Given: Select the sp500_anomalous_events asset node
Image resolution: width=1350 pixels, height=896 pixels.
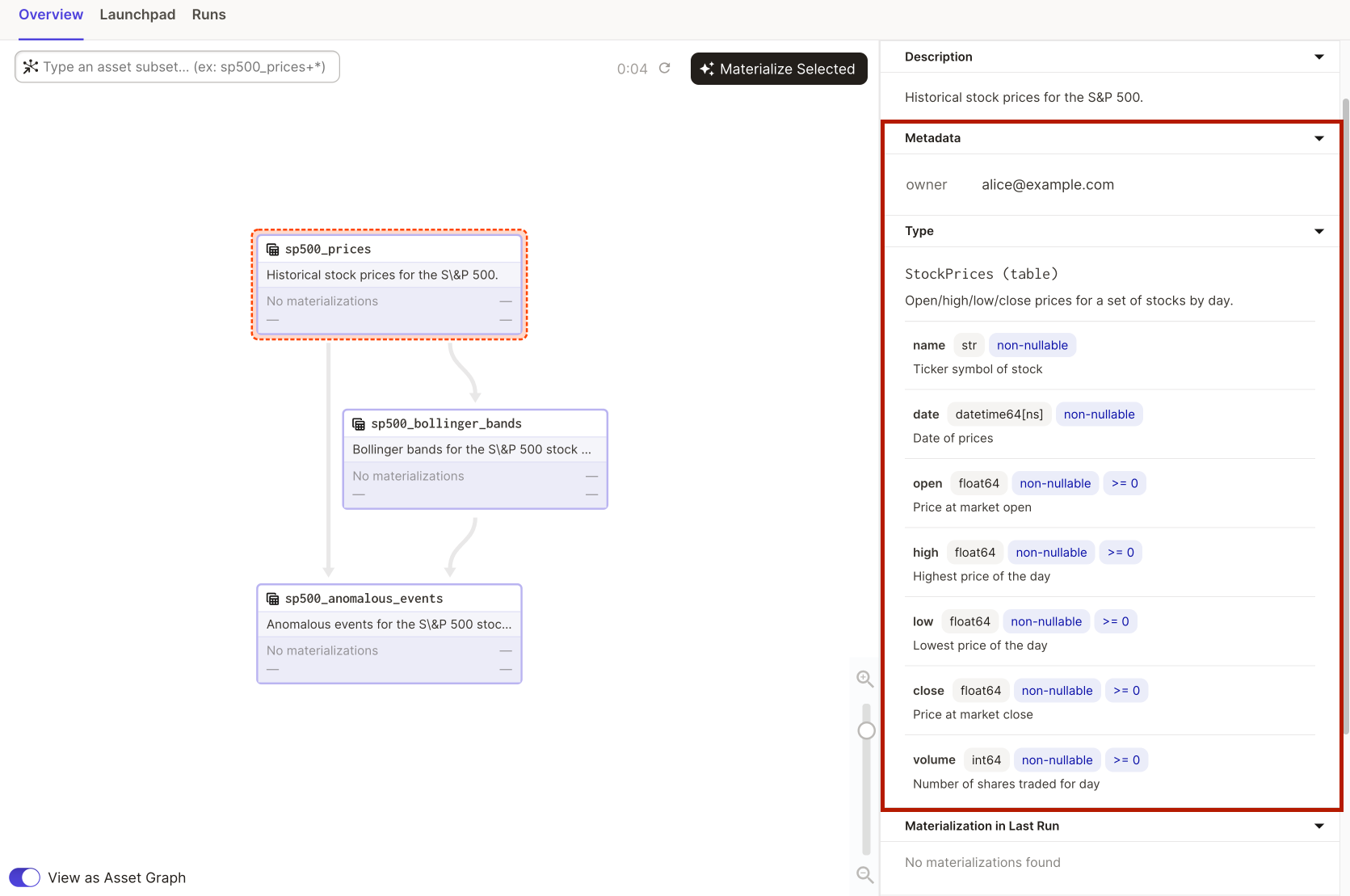Looking at the screenshot, I should (x=389, y=633).
